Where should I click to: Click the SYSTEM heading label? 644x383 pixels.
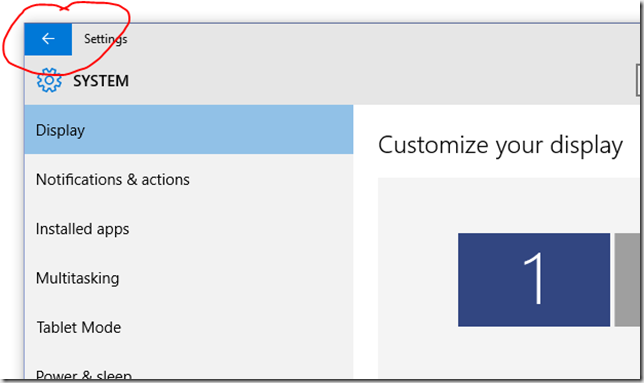101,81
